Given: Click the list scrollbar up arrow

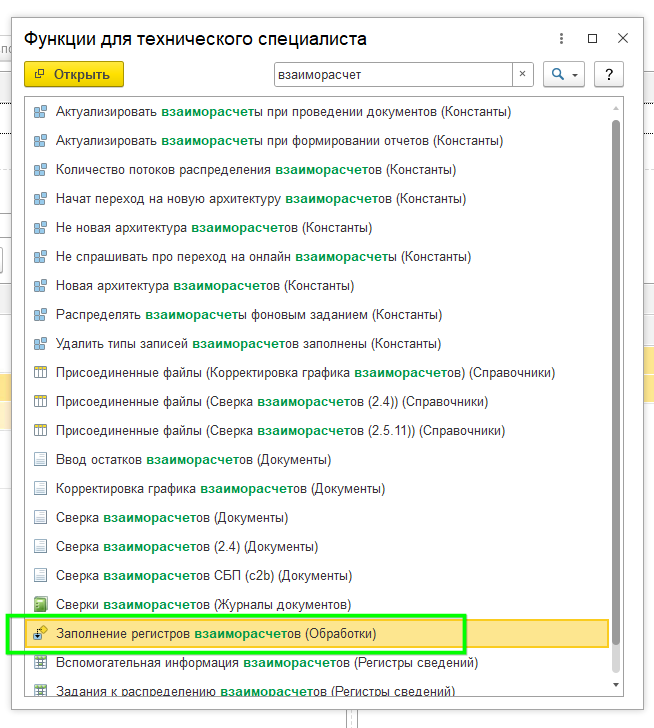Looking at the screenshot, I should coord(616,108).
